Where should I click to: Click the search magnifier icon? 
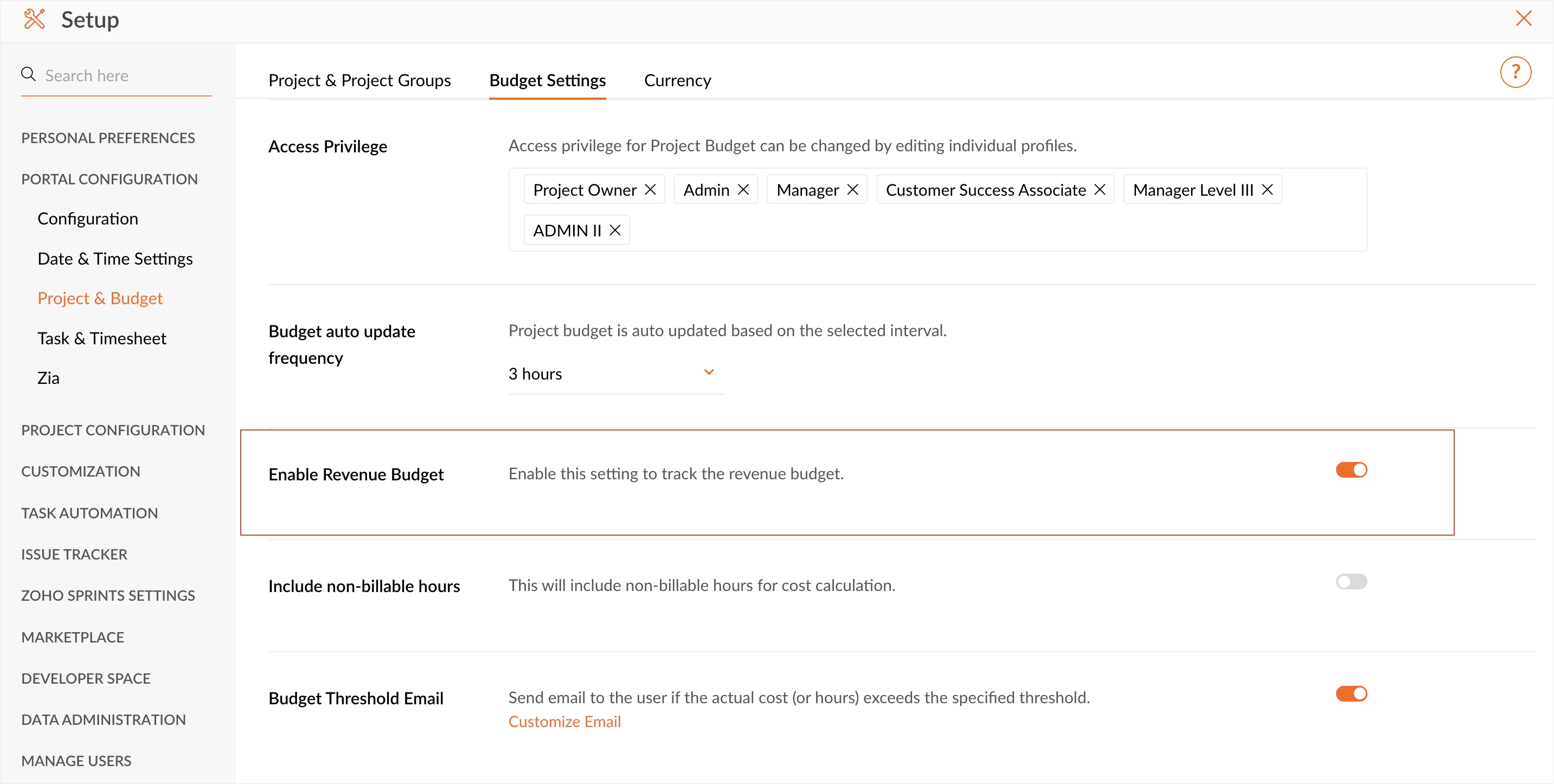[x=28, y=74]
